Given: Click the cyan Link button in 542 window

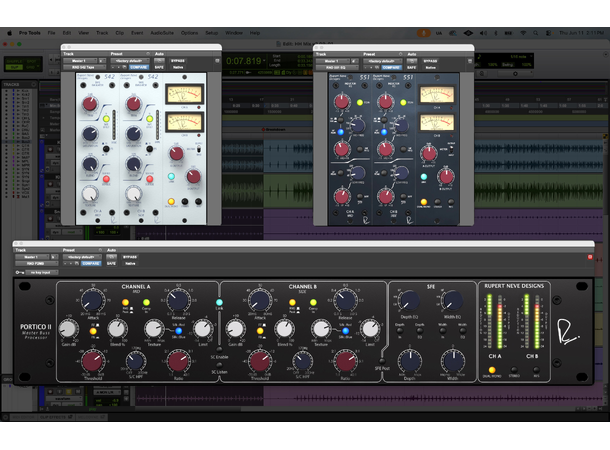Looking at the screenshot, I should coord(171,177).
